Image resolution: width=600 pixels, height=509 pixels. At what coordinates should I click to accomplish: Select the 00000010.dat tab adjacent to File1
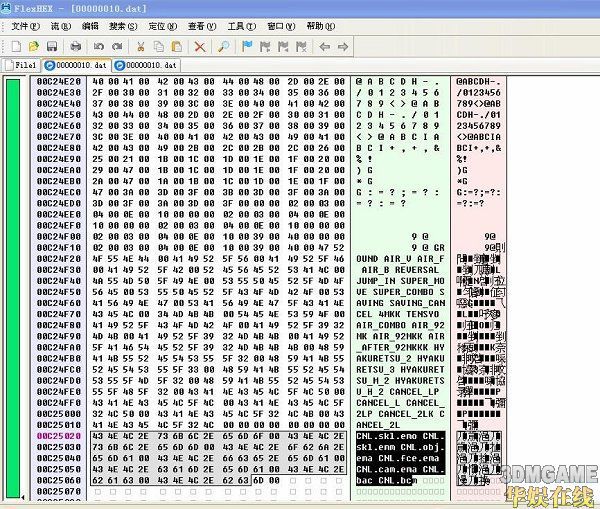tap(77, 65)
